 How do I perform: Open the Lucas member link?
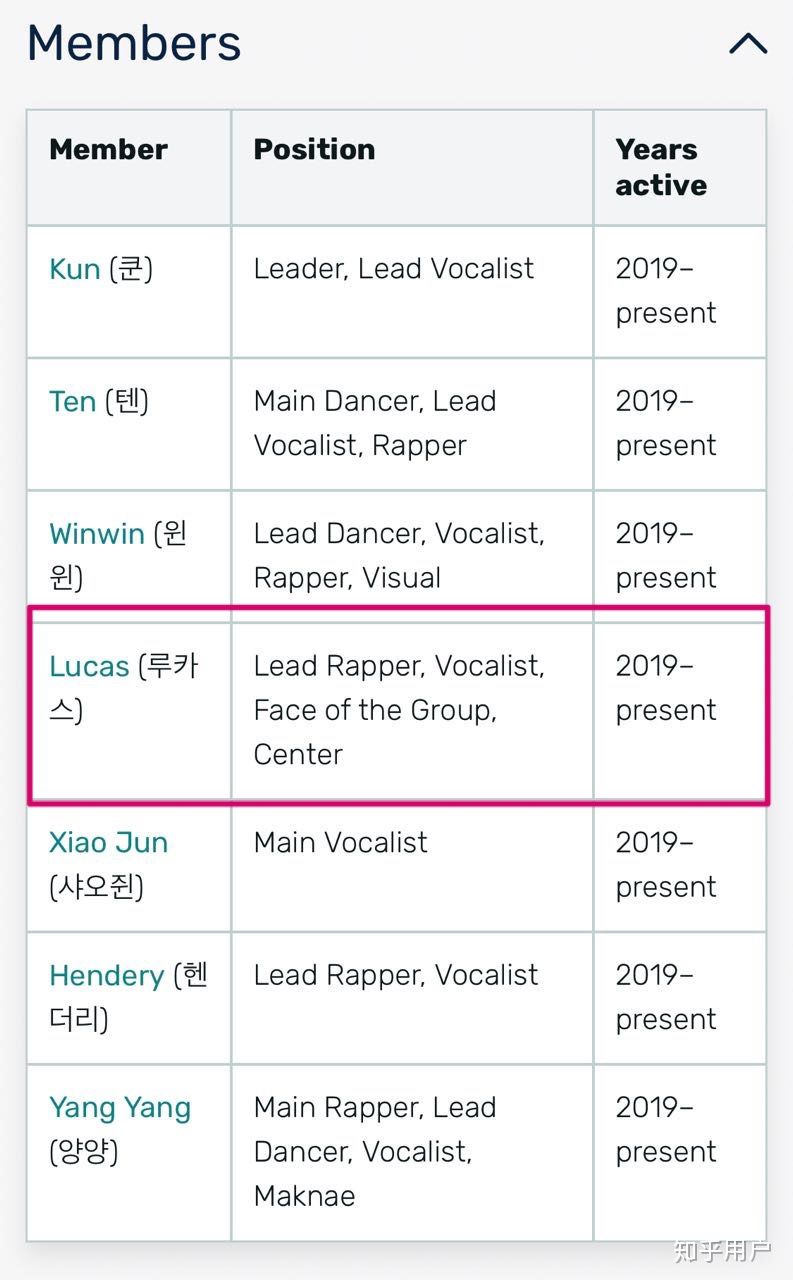[89, 666]
